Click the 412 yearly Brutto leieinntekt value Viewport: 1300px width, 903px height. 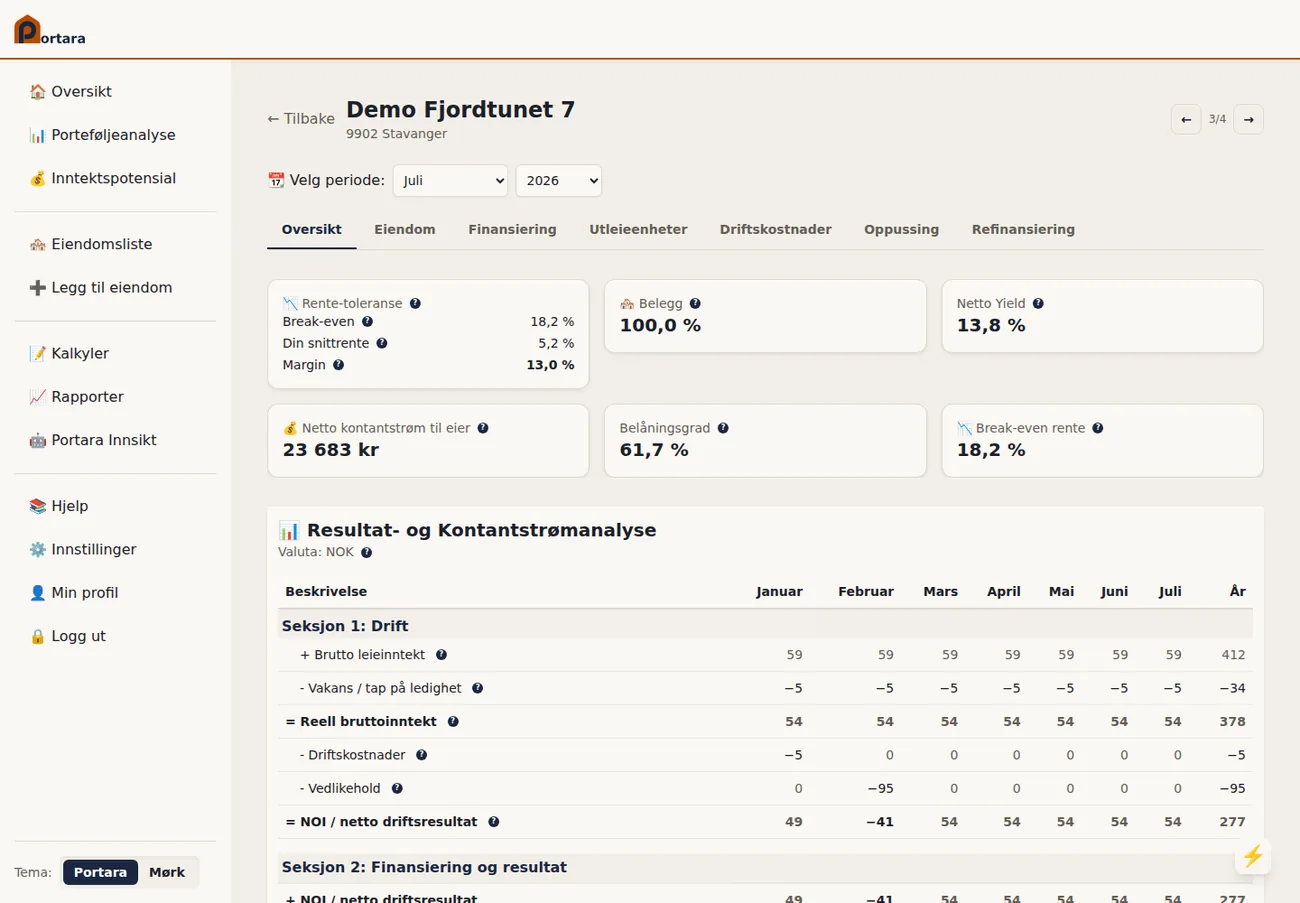coord(1233,655)
